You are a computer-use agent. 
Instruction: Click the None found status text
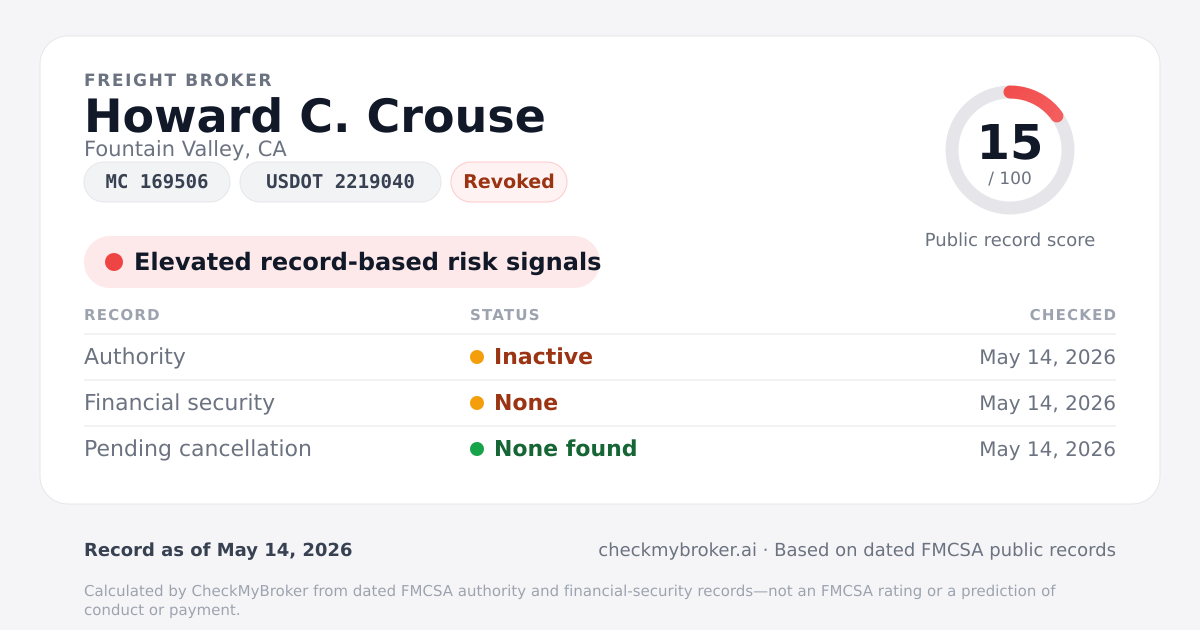(565, 449)
